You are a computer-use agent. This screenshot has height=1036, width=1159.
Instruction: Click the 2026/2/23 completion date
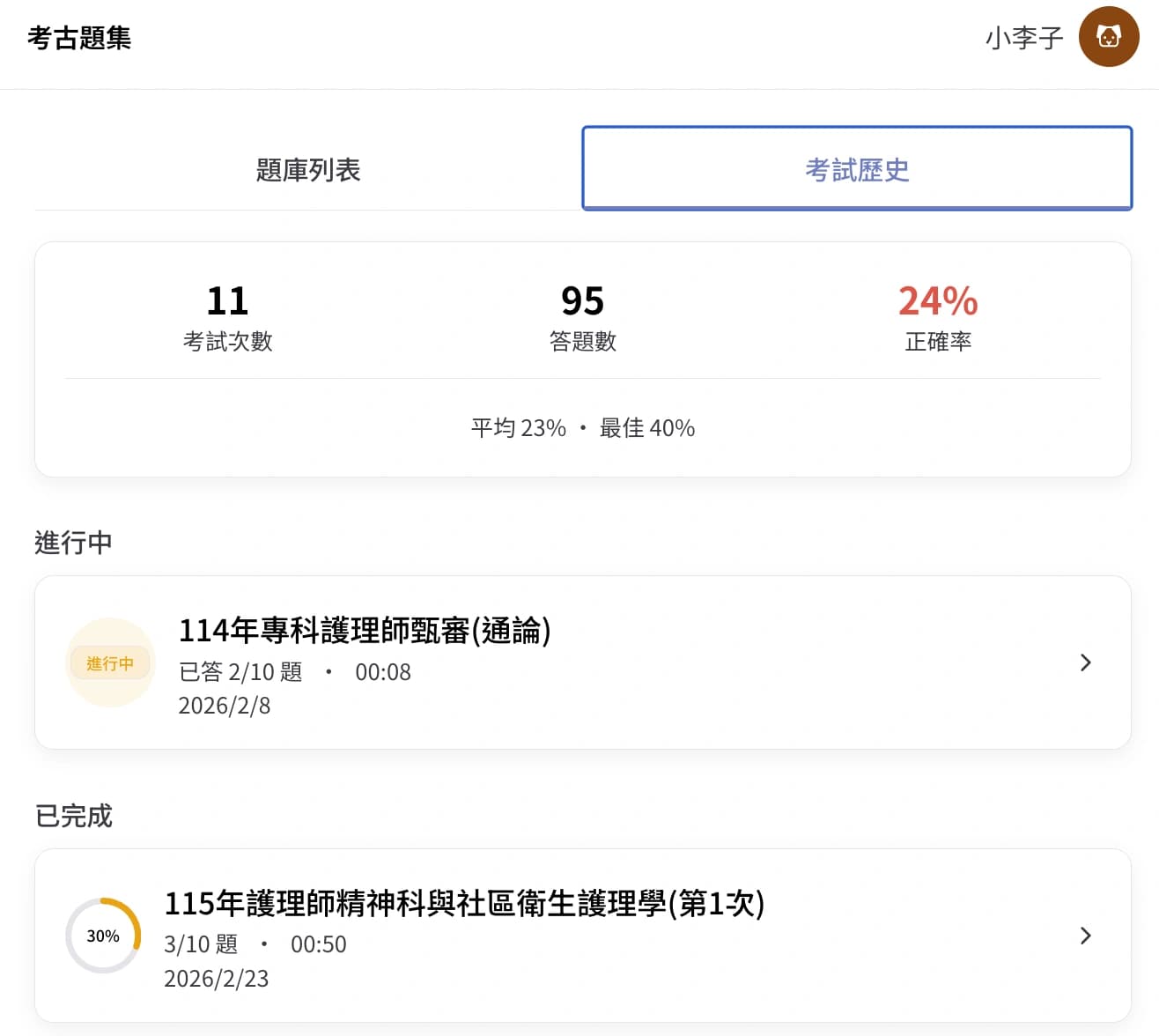pyautogui.click(x=217, y=979)
